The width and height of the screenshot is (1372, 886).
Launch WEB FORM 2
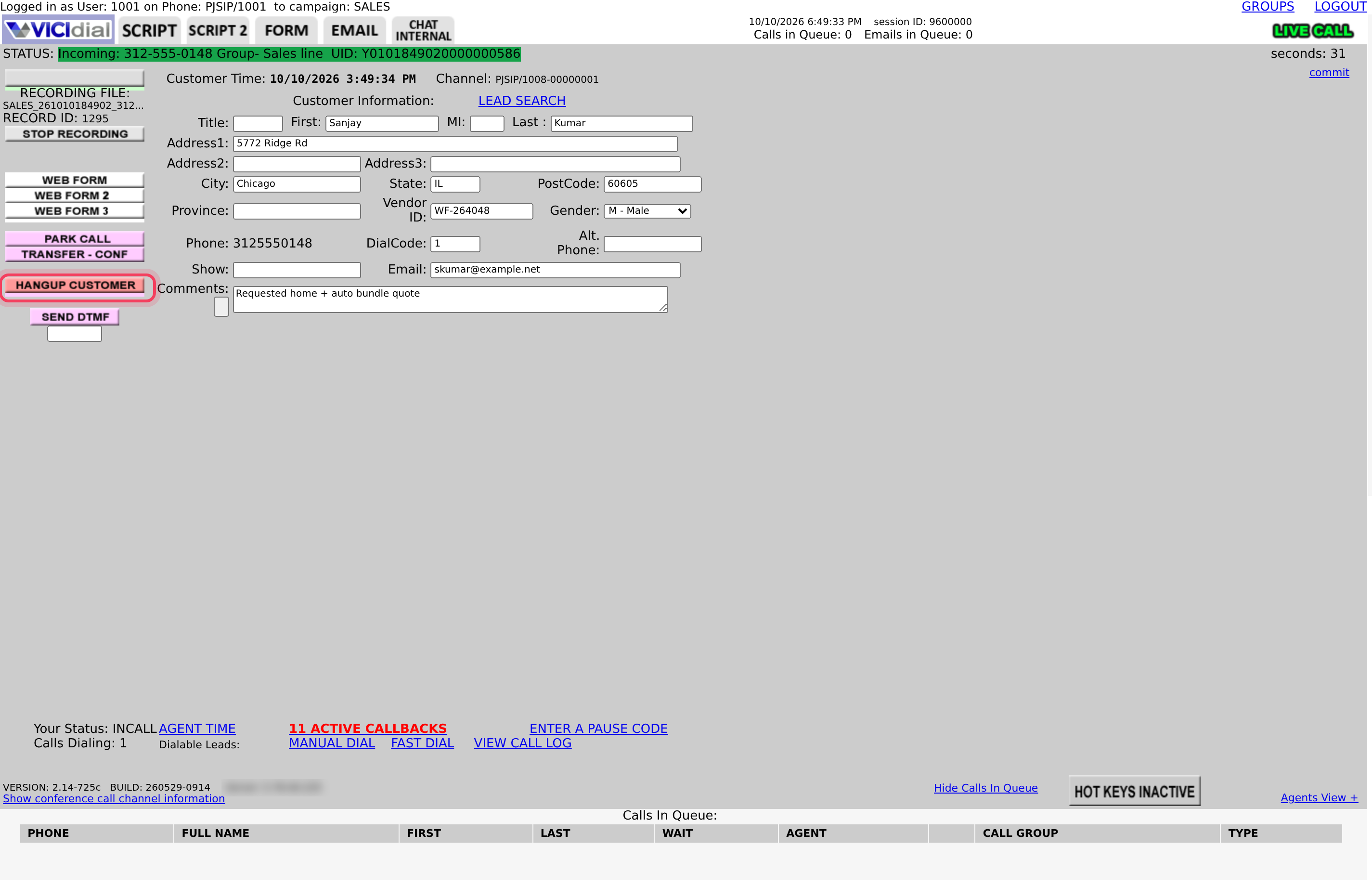click(75, 195)
